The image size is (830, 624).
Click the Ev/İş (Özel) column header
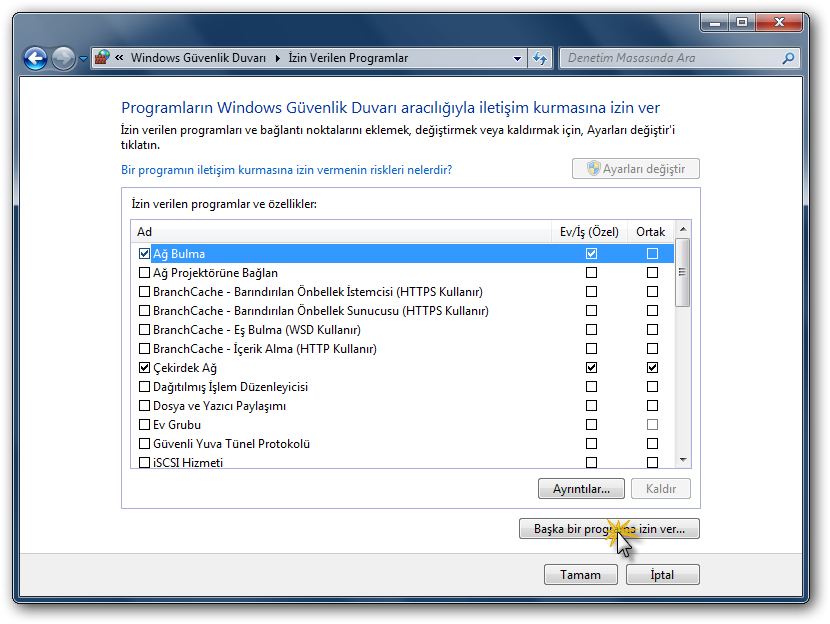point(589,232)
